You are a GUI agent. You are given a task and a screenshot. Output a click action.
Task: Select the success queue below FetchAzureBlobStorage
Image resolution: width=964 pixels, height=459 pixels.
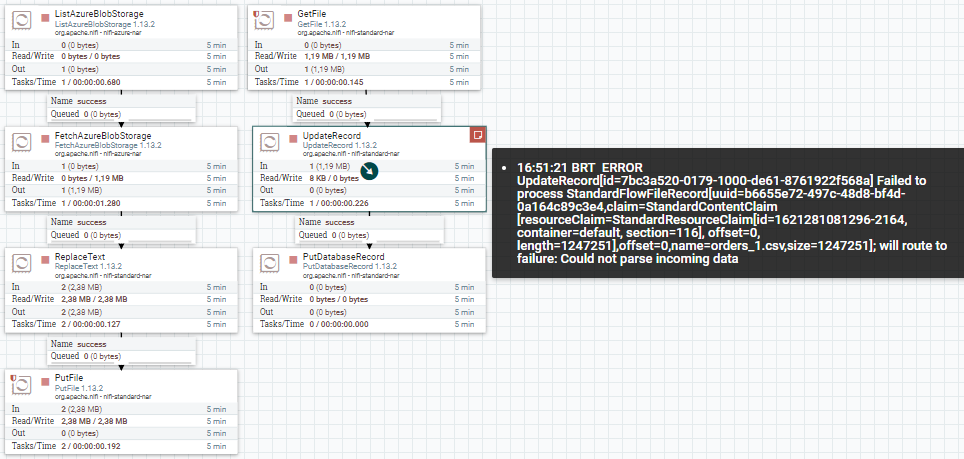(x=122, y=229)
